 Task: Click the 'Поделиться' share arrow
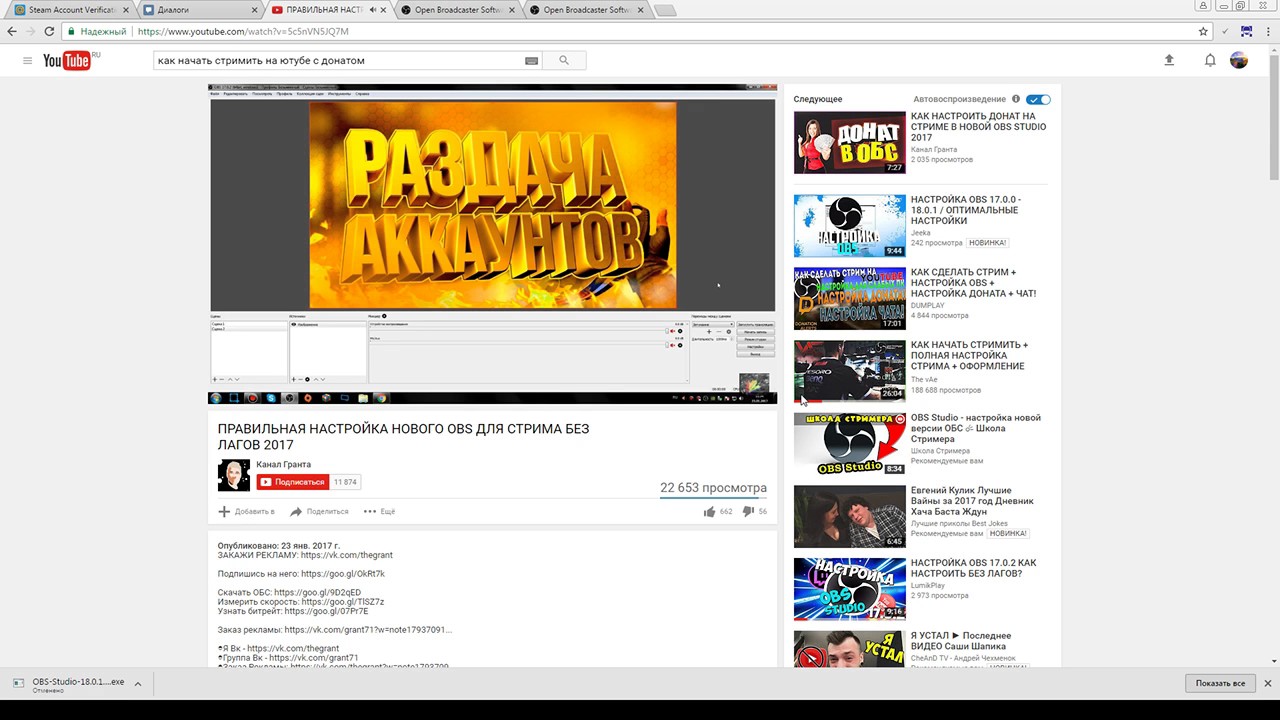click(296, 512)
